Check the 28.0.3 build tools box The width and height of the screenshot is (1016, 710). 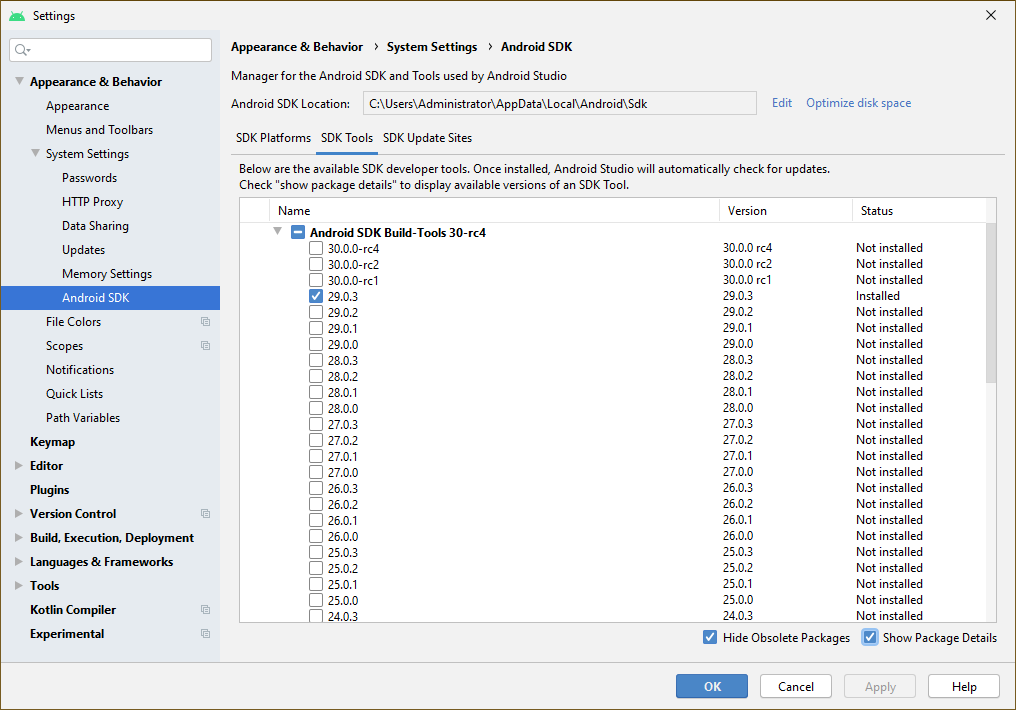(x=316, y=360)
